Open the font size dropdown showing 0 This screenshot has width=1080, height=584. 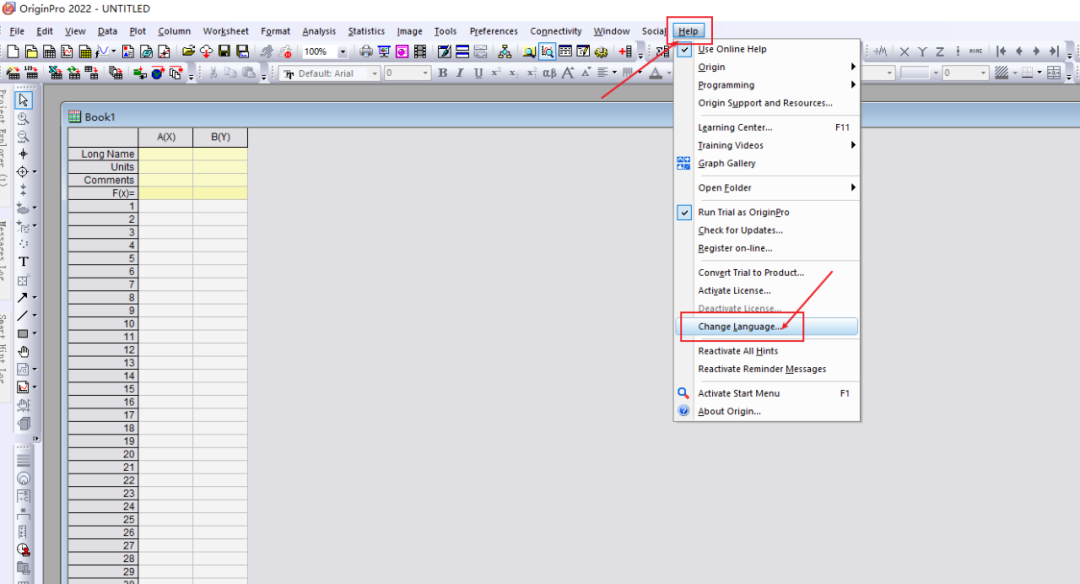click(x=425, y=73)
